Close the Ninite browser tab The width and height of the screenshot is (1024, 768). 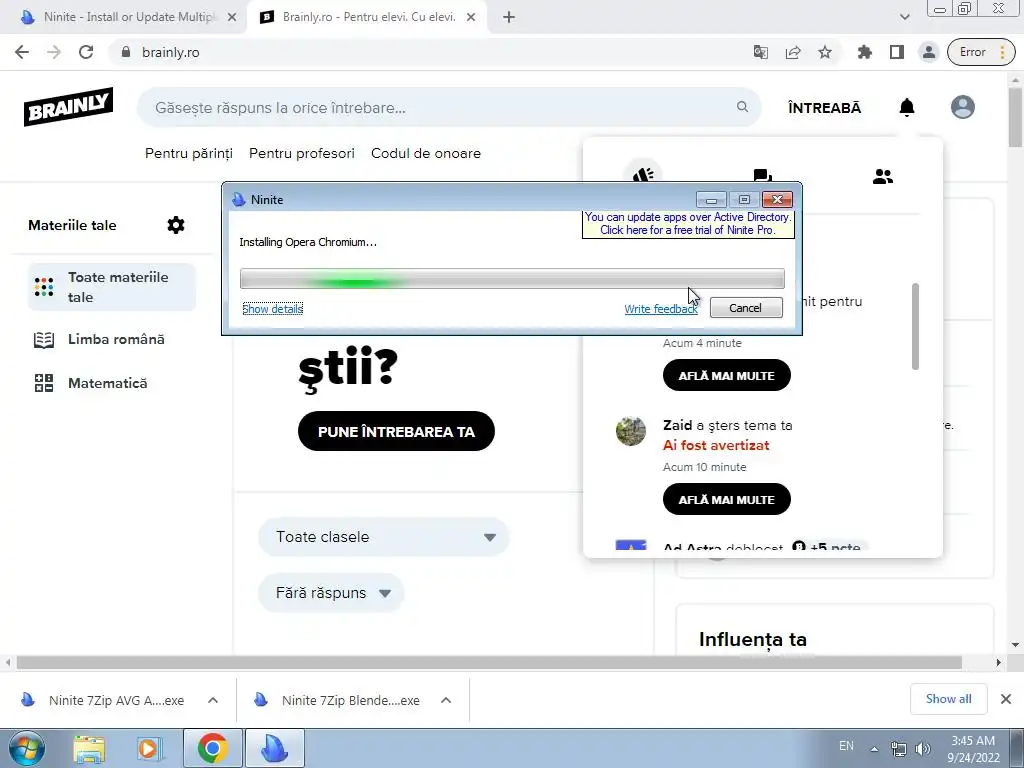[232, 18]
